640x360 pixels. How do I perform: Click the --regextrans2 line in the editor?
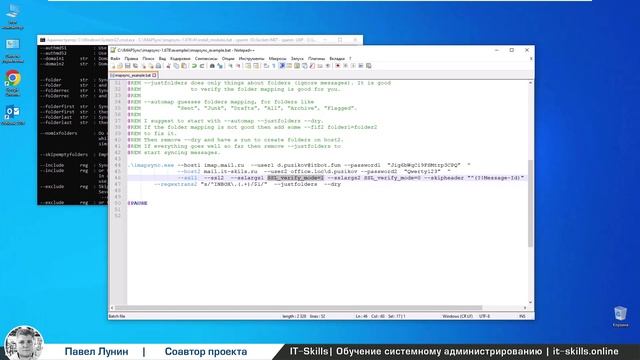tap(247, 184)
